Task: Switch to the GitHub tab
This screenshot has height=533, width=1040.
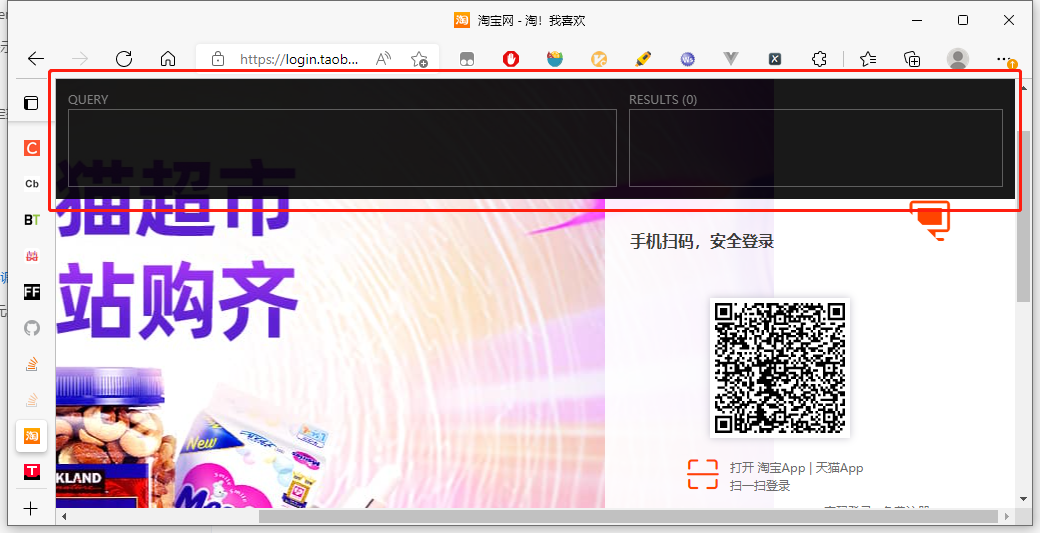Action: [x=32, y=327]
